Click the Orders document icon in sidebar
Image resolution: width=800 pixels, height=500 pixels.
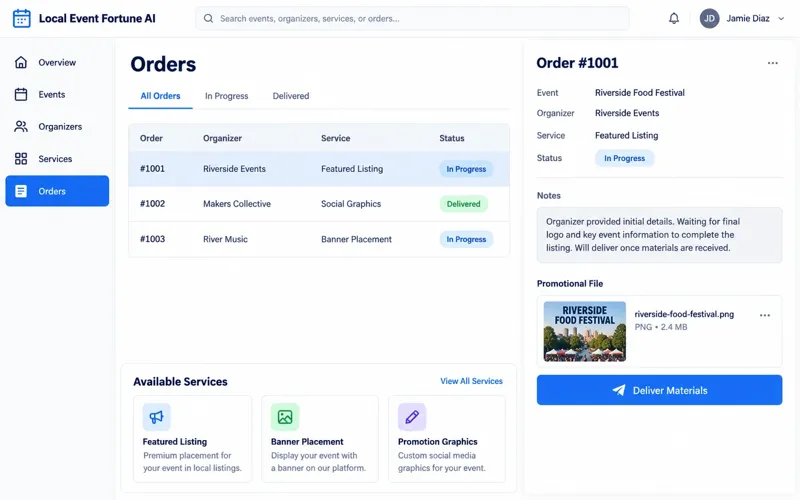point(21,191)
